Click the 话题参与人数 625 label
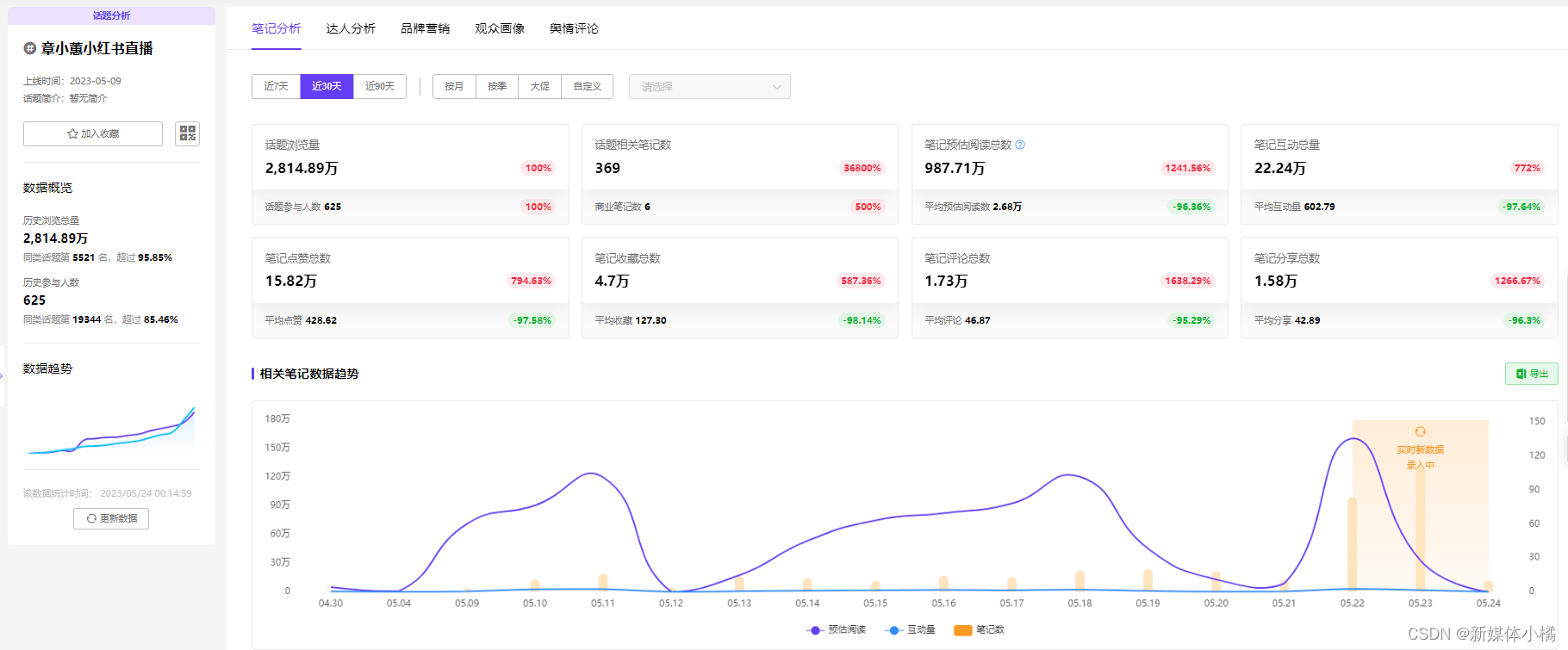 pyautogui.click(x=302, y=207)
